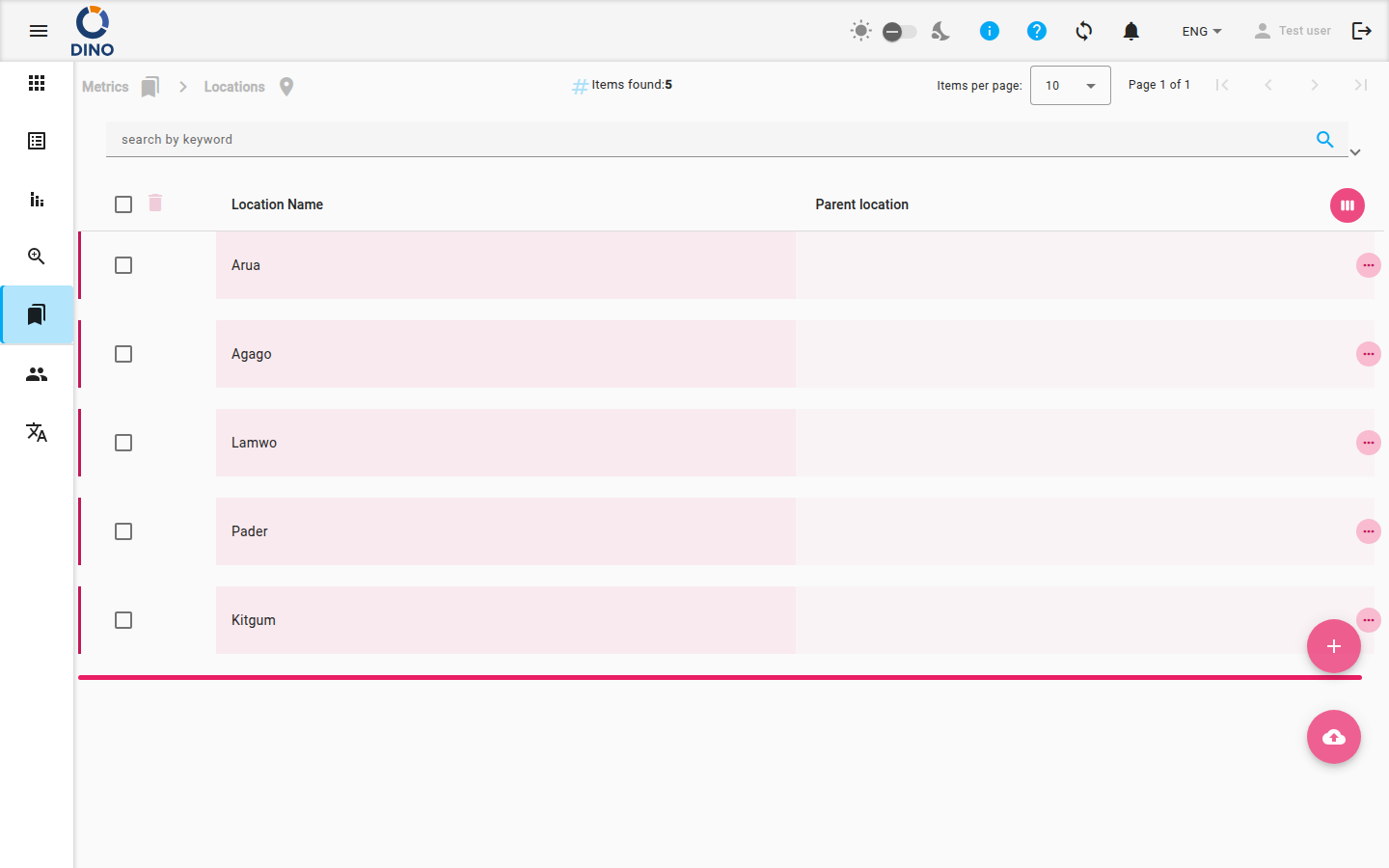Click the Page 1 of 1 label
Viewport: 1389px width, 868px height.
pyautogui.click(x=1159, y=85)
